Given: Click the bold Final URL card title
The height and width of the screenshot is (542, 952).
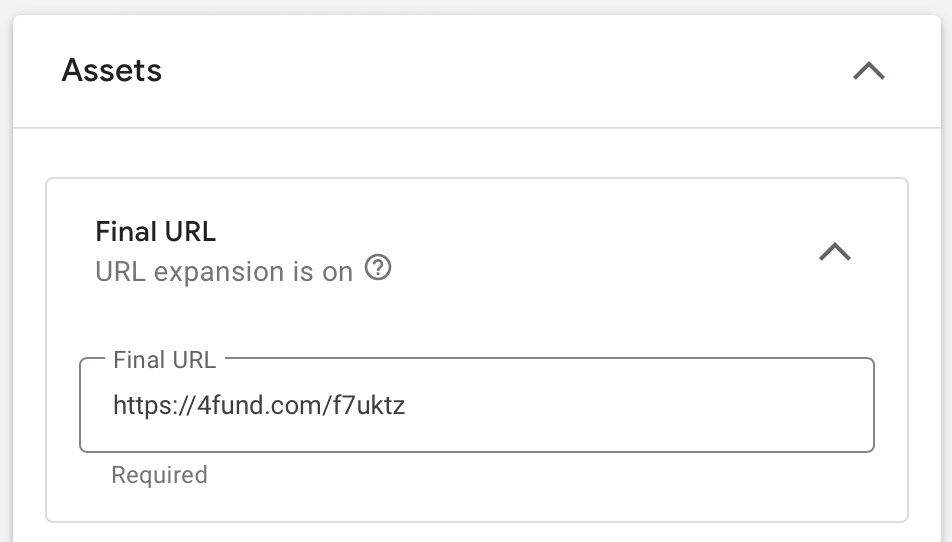Looking at the screenshot, I should (x=155, y=232).
